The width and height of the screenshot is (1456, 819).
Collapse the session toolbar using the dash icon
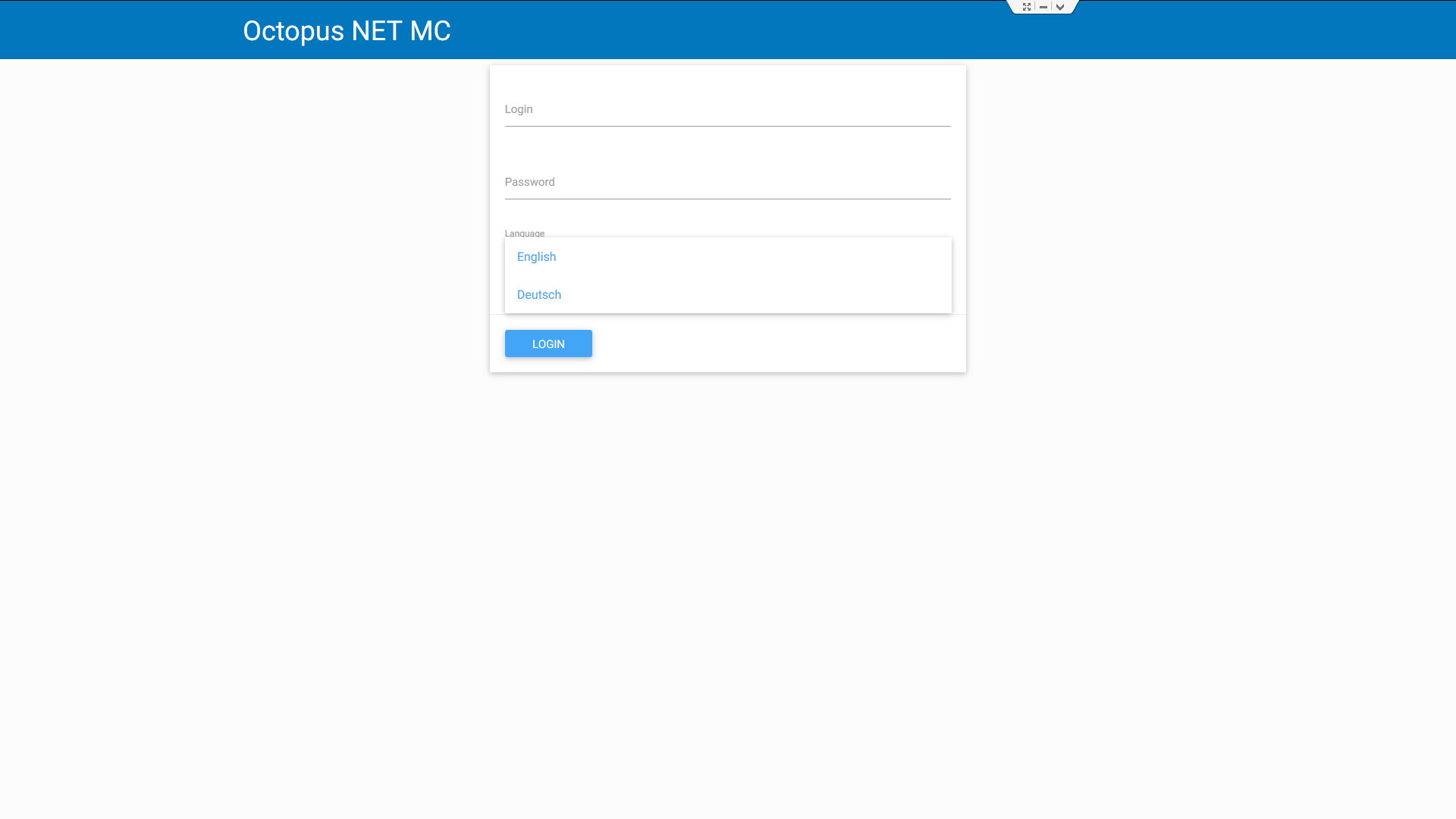(1043, 7)
